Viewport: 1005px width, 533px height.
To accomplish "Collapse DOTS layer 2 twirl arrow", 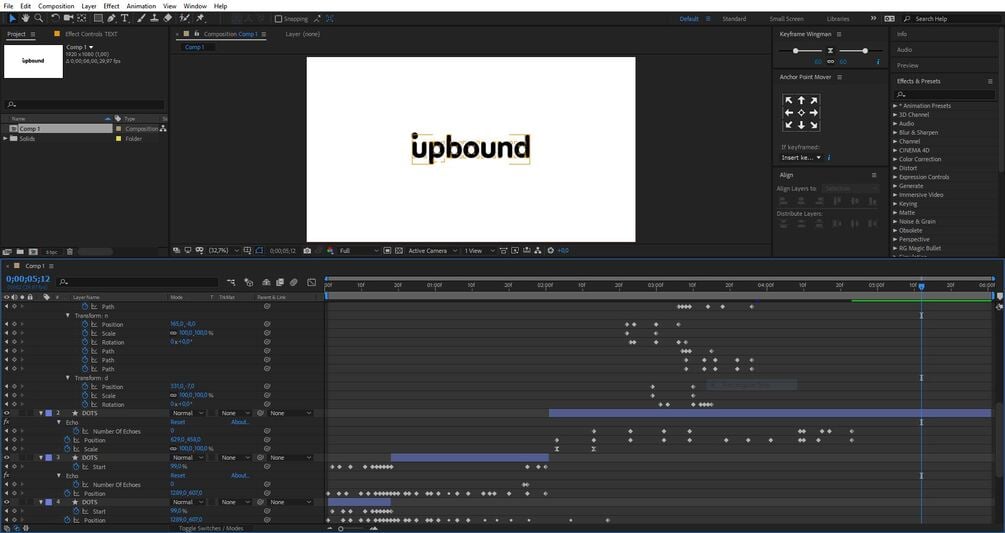I will (x=41, y=413).
